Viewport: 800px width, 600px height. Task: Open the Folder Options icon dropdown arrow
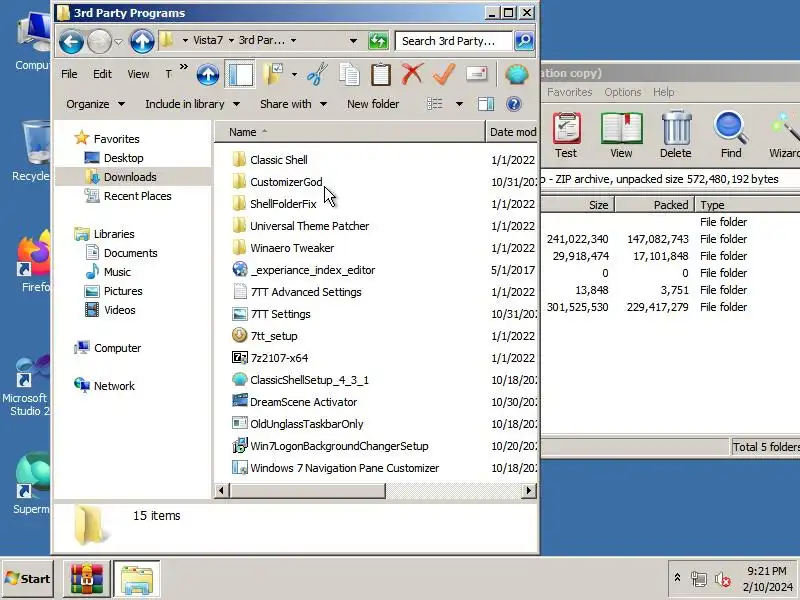pyautogui.click(x=294, y=74)
